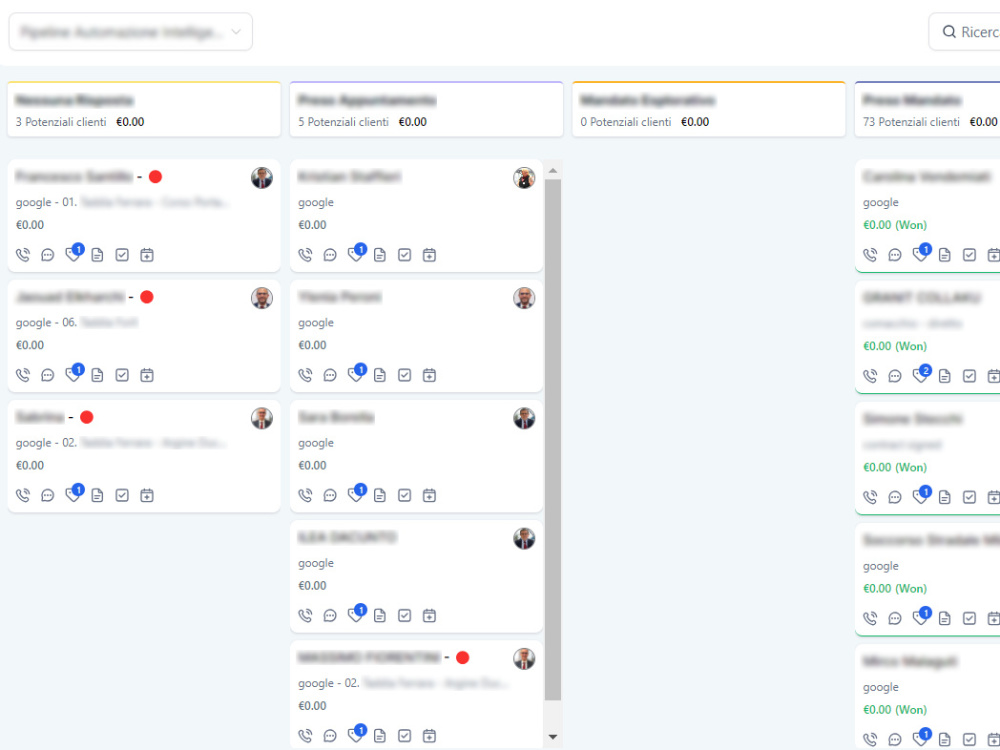Click the owner avatar on the ILEA DACUNTO card
Screen dimensions: 1000x750
pos(524,539)
